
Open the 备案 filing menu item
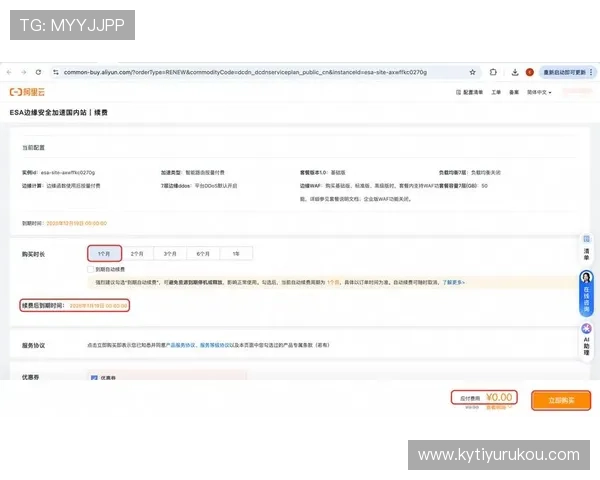point(513,92)
